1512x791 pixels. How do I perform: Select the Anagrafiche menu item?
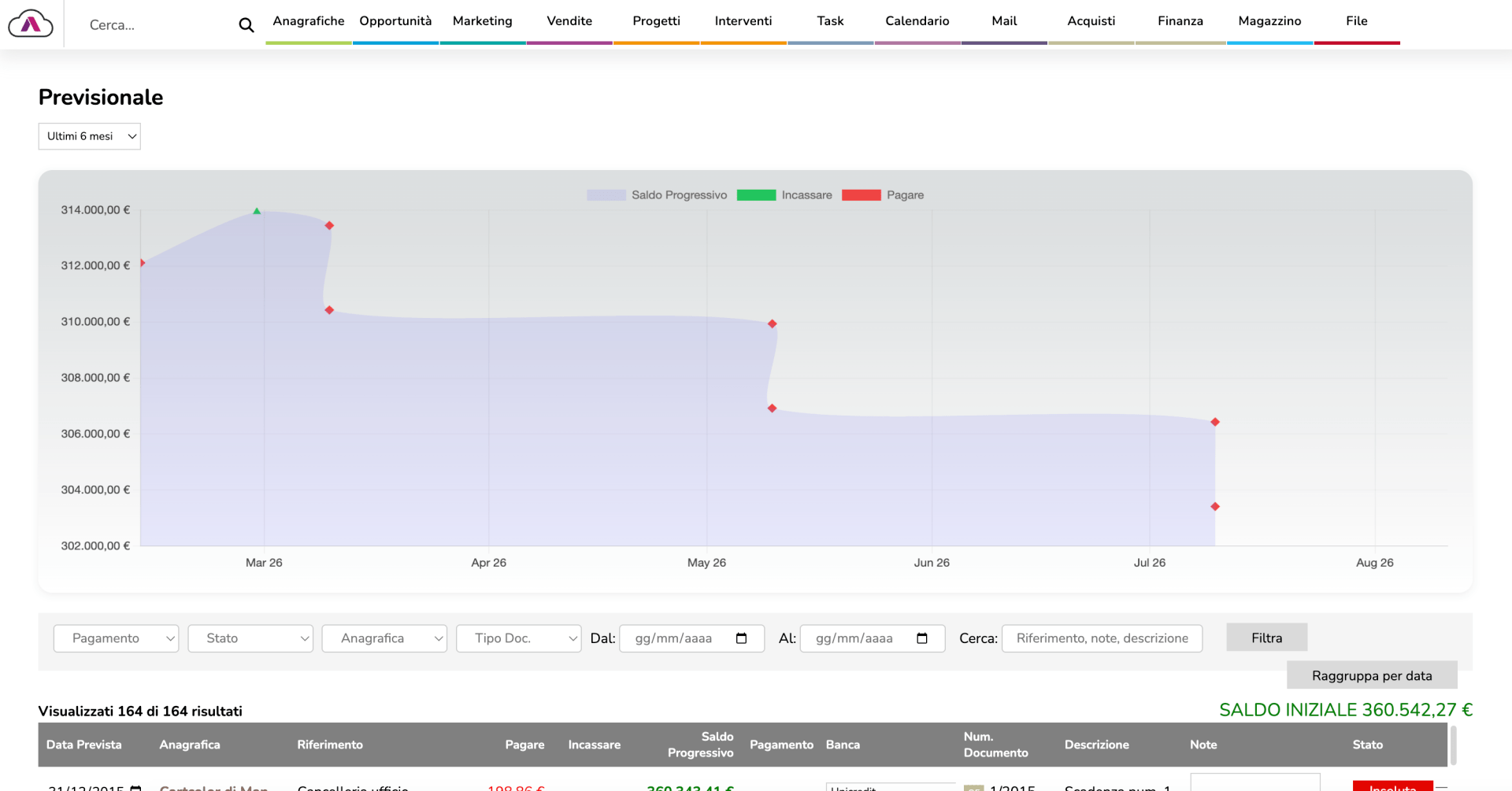tap(309, 21)
